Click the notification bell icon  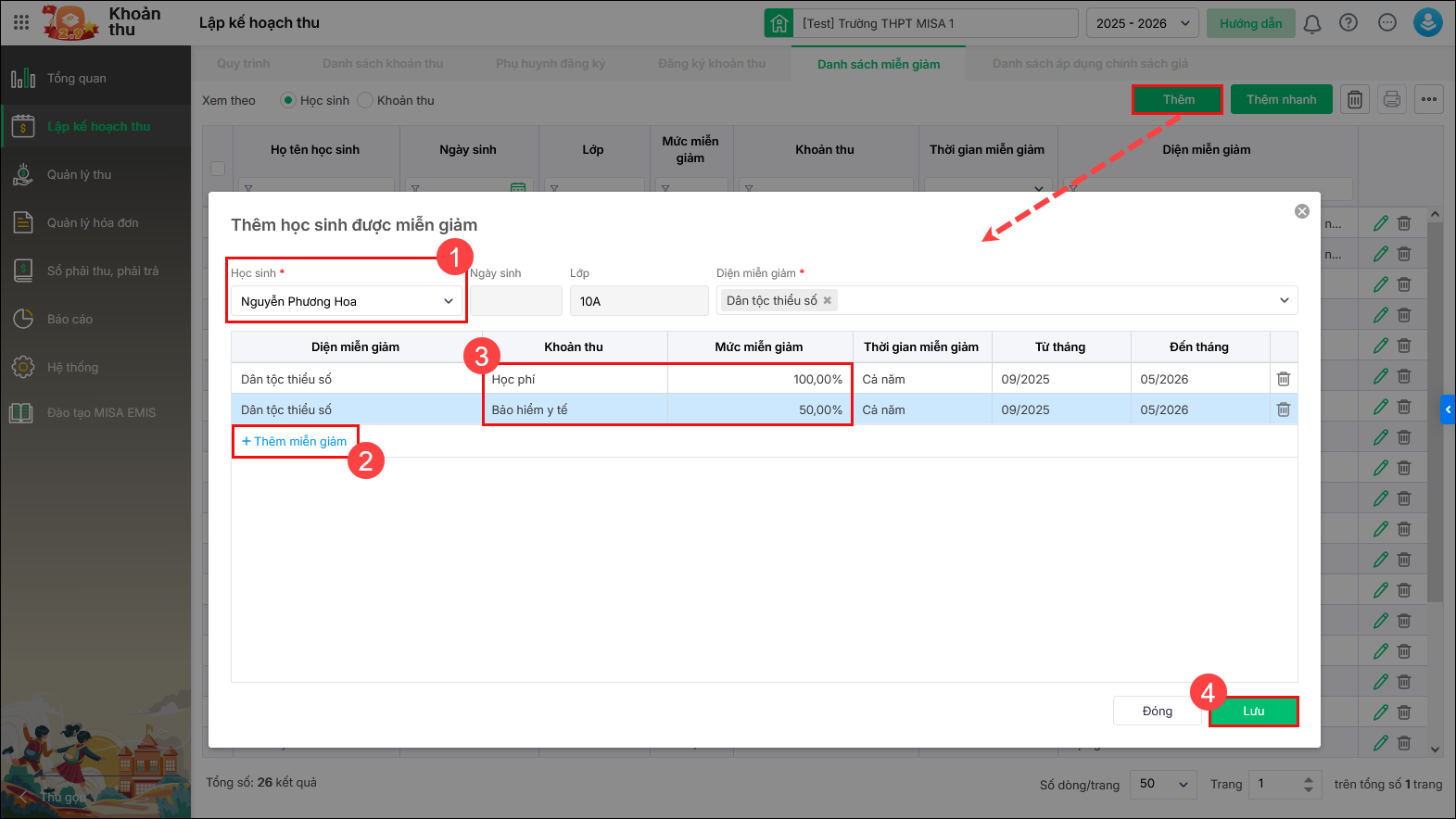(x=1311, y=23)
